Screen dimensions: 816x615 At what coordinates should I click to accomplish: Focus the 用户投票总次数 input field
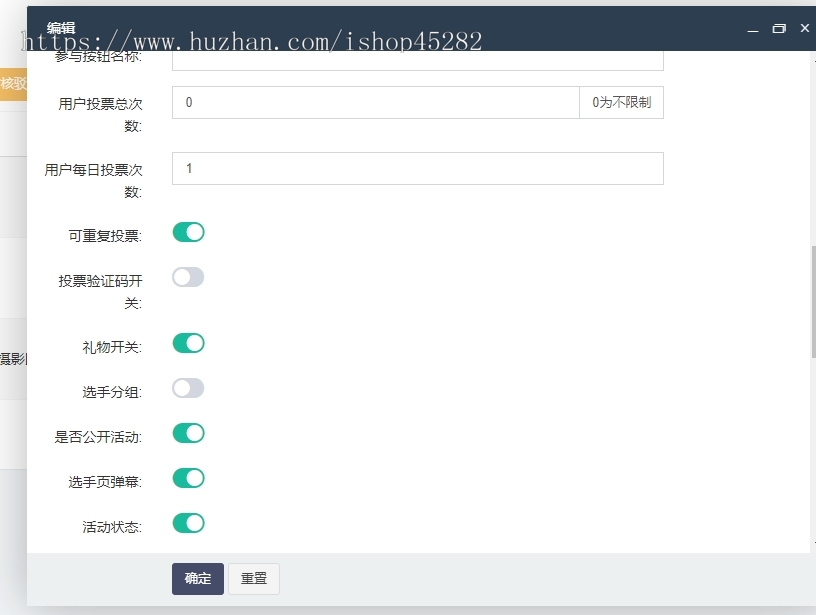coord(376,102)
